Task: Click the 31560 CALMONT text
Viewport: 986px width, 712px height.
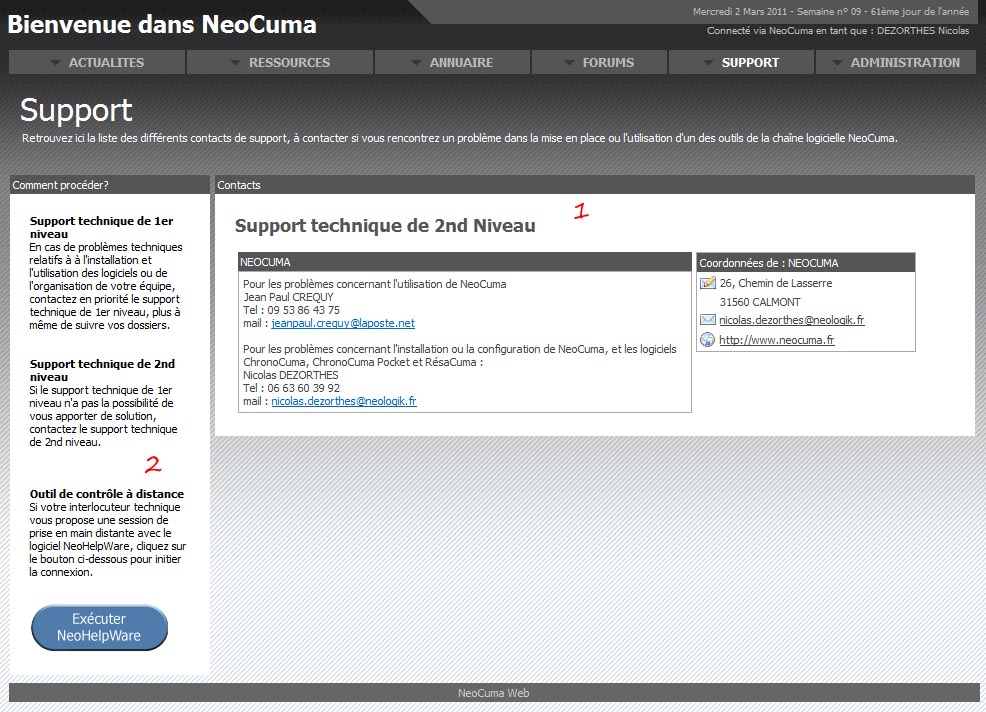Action: point(760,303)
